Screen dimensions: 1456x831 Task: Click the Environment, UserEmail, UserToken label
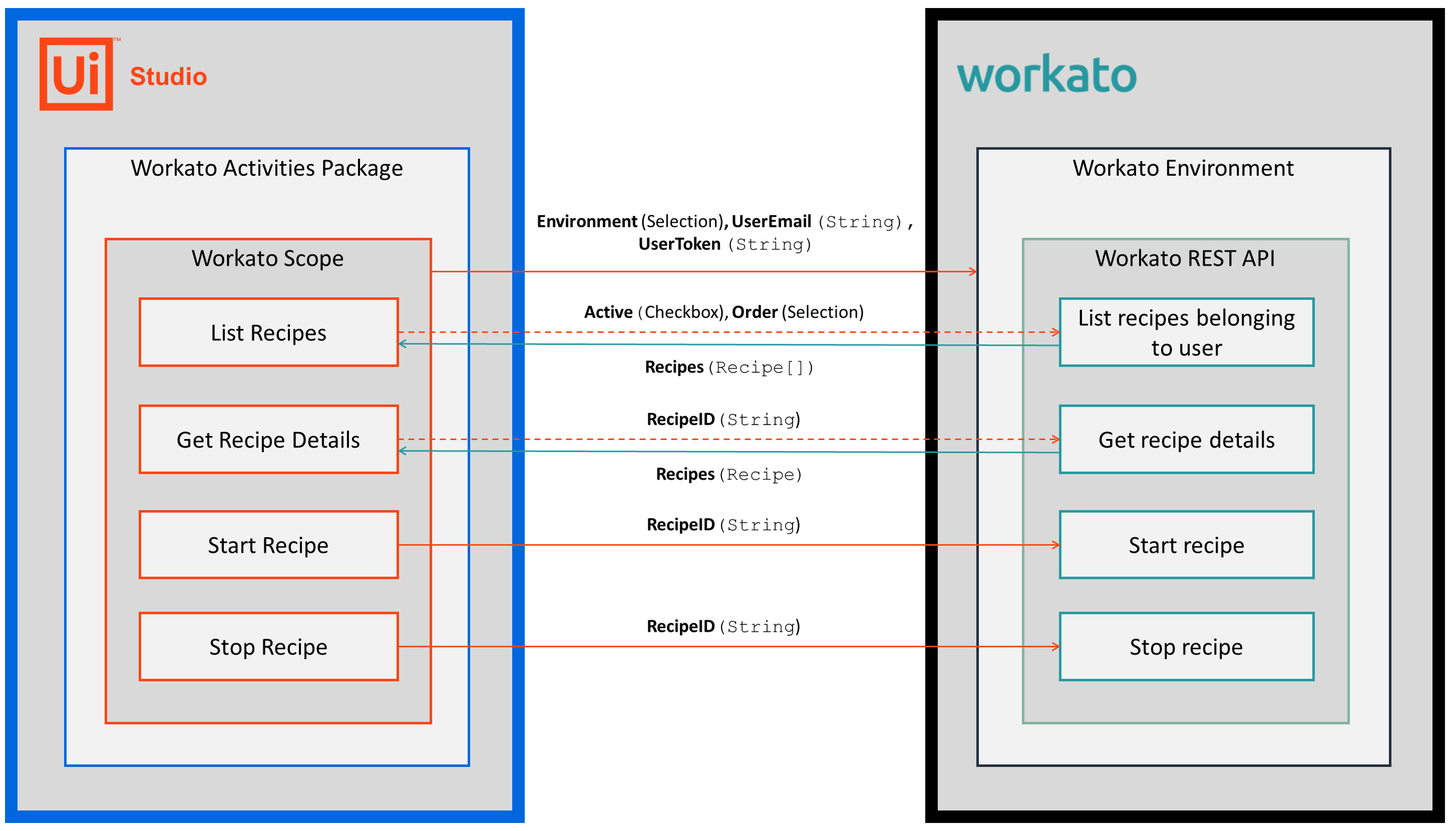click(x=724, y=233)
